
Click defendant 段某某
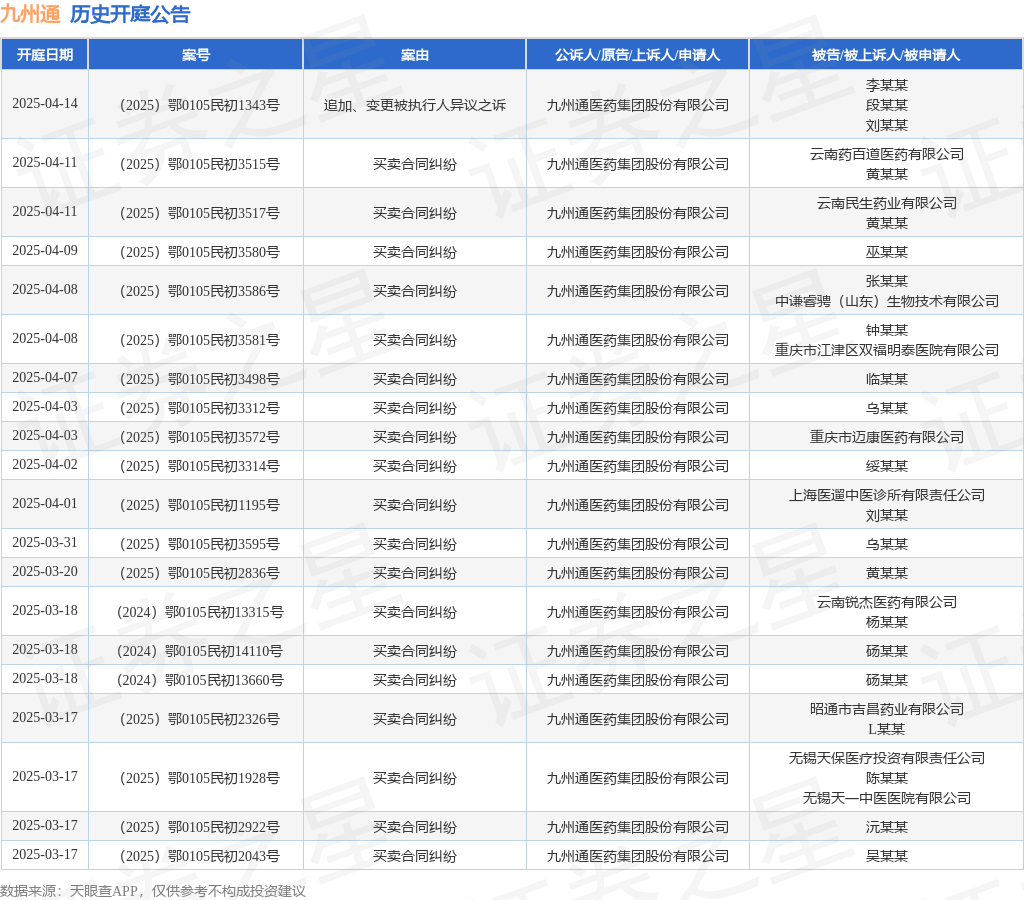(887, 105)
